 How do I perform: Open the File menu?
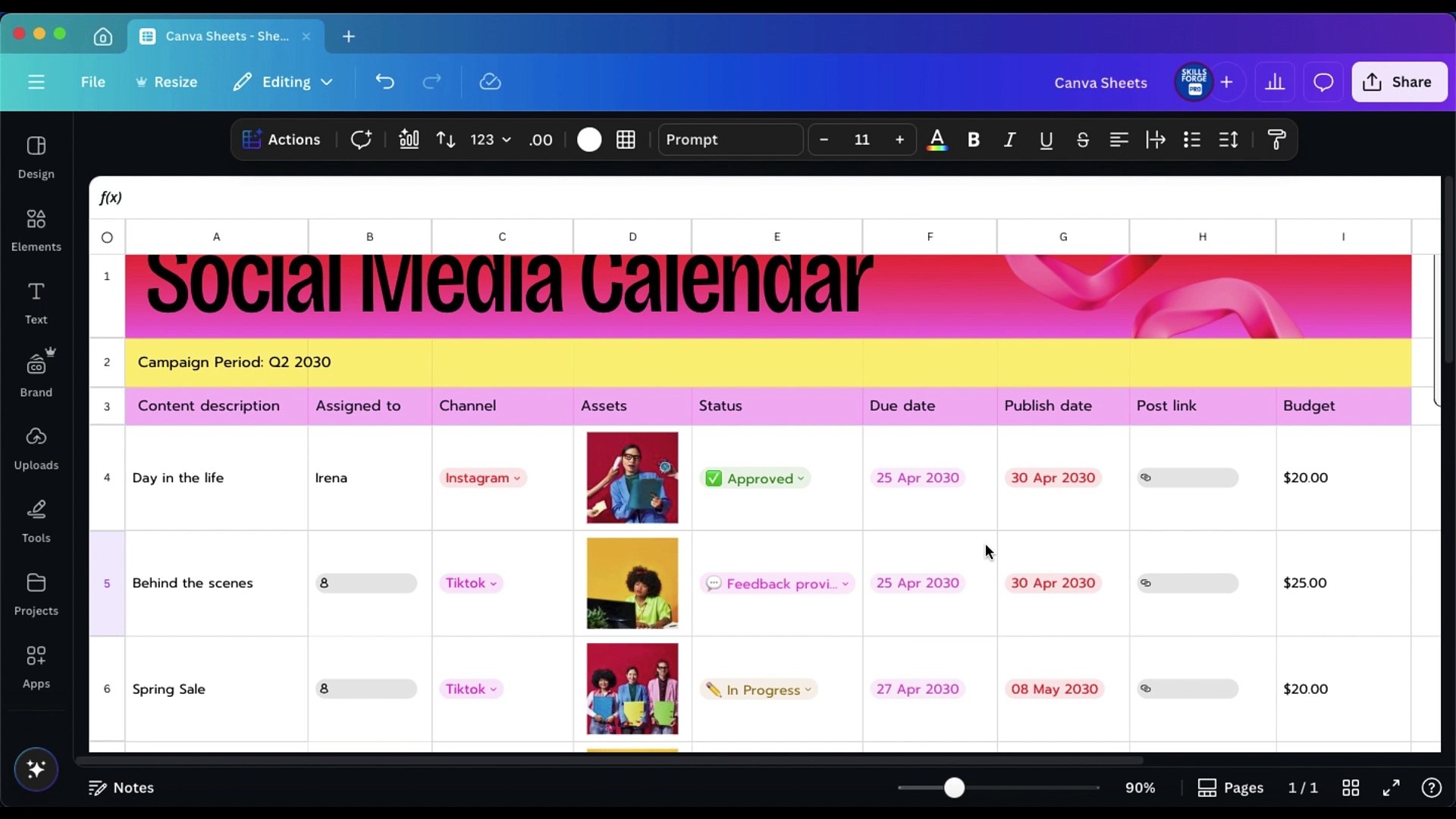(x=93, y=82)
